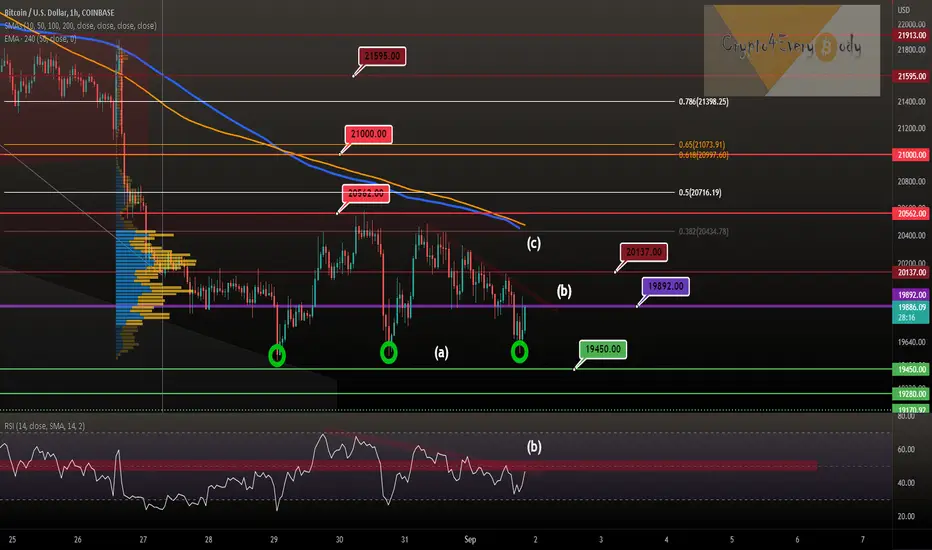Select the RSI (14, close, SMA) legend
This screenshot has width=932, height=550.
(45, 426)
